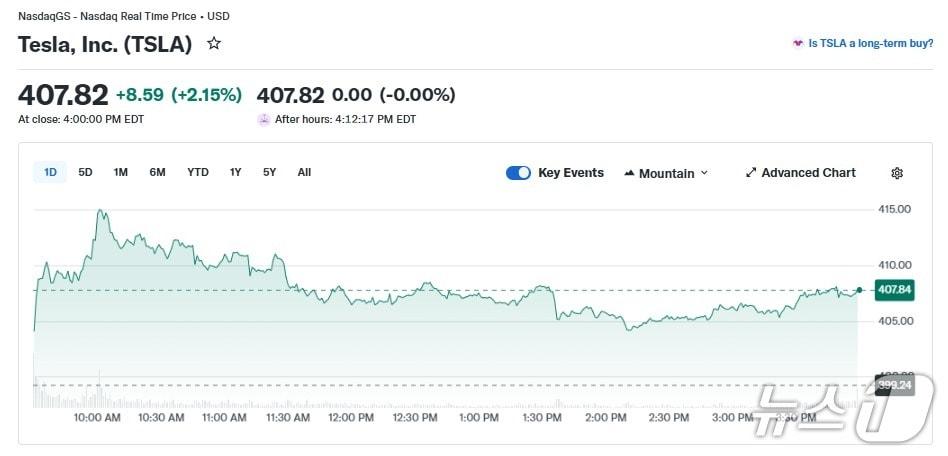Show the 5Y time range
Viewport: 948px width, 456px height.
point(270,172)
